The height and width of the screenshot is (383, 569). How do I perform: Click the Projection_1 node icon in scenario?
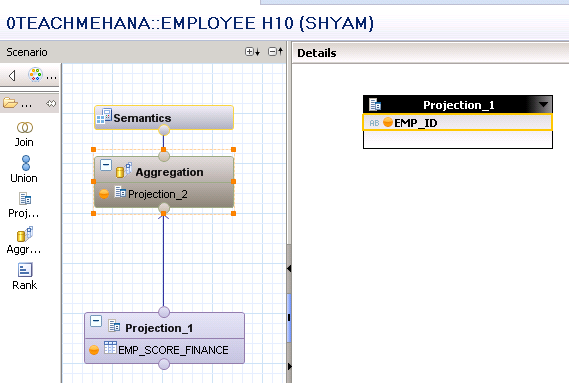(114, 326)
